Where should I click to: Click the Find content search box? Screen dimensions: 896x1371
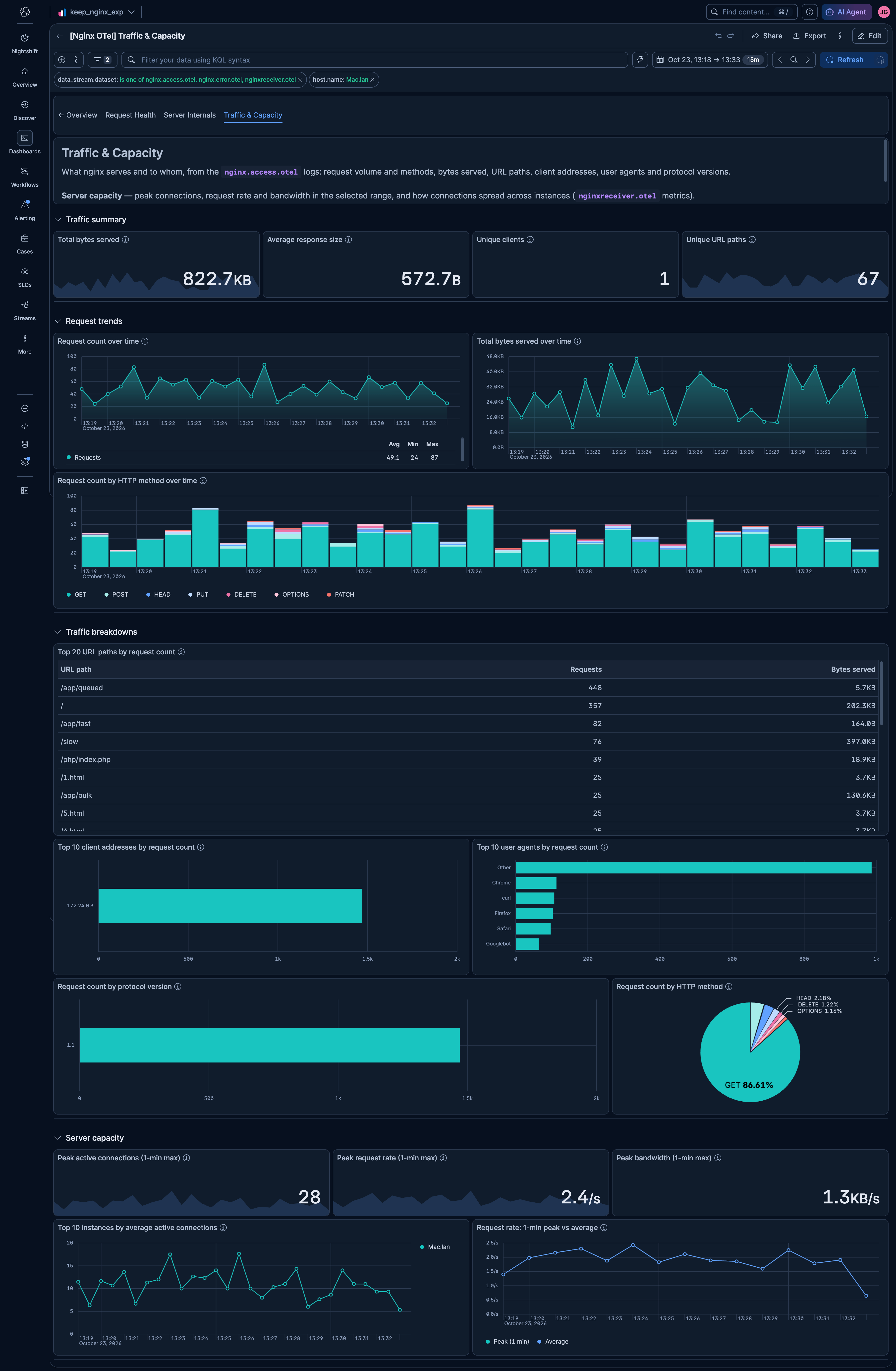pos(751,12)
